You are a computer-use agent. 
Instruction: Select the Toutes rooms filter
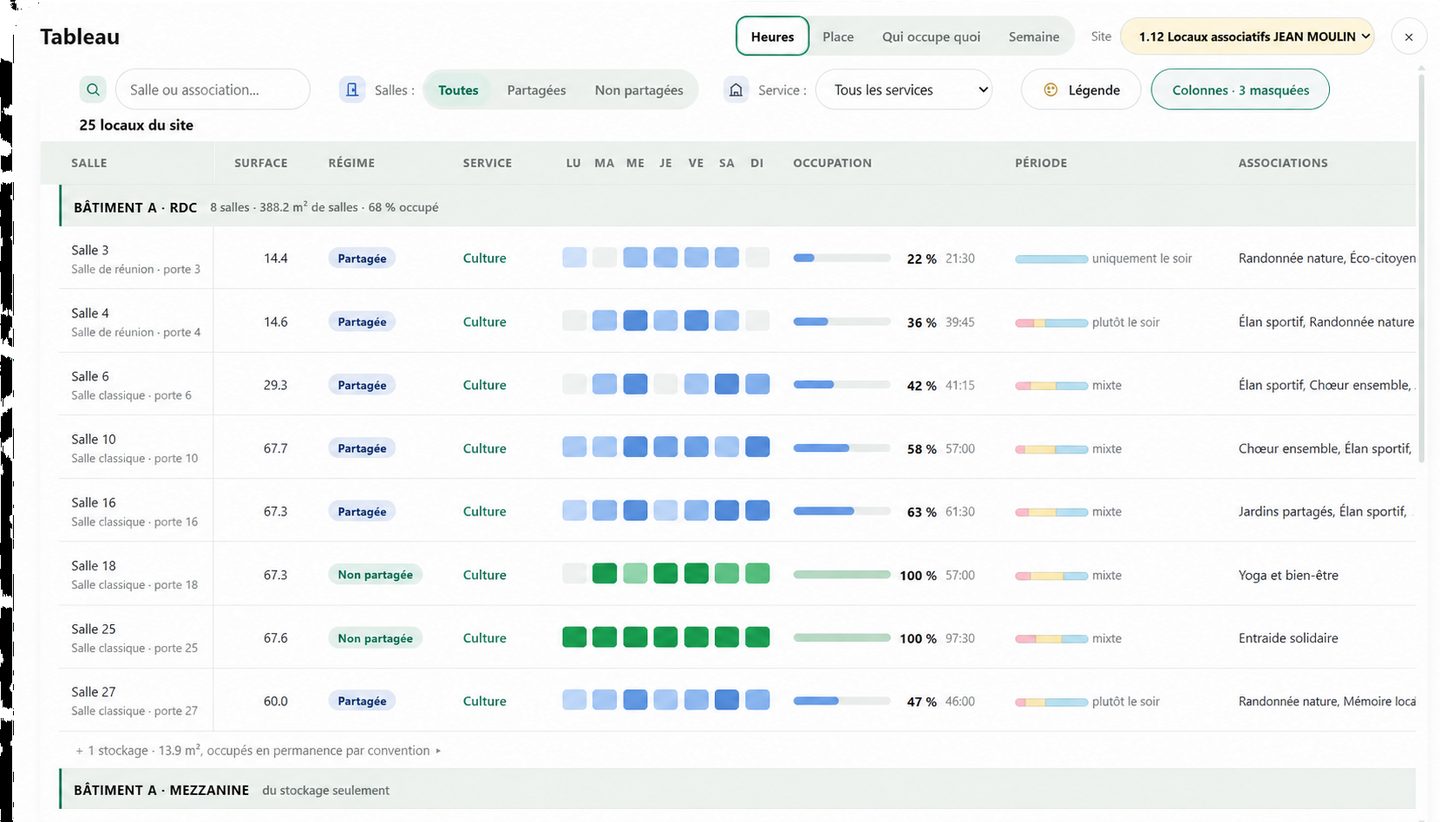click(x=458, y=90)
